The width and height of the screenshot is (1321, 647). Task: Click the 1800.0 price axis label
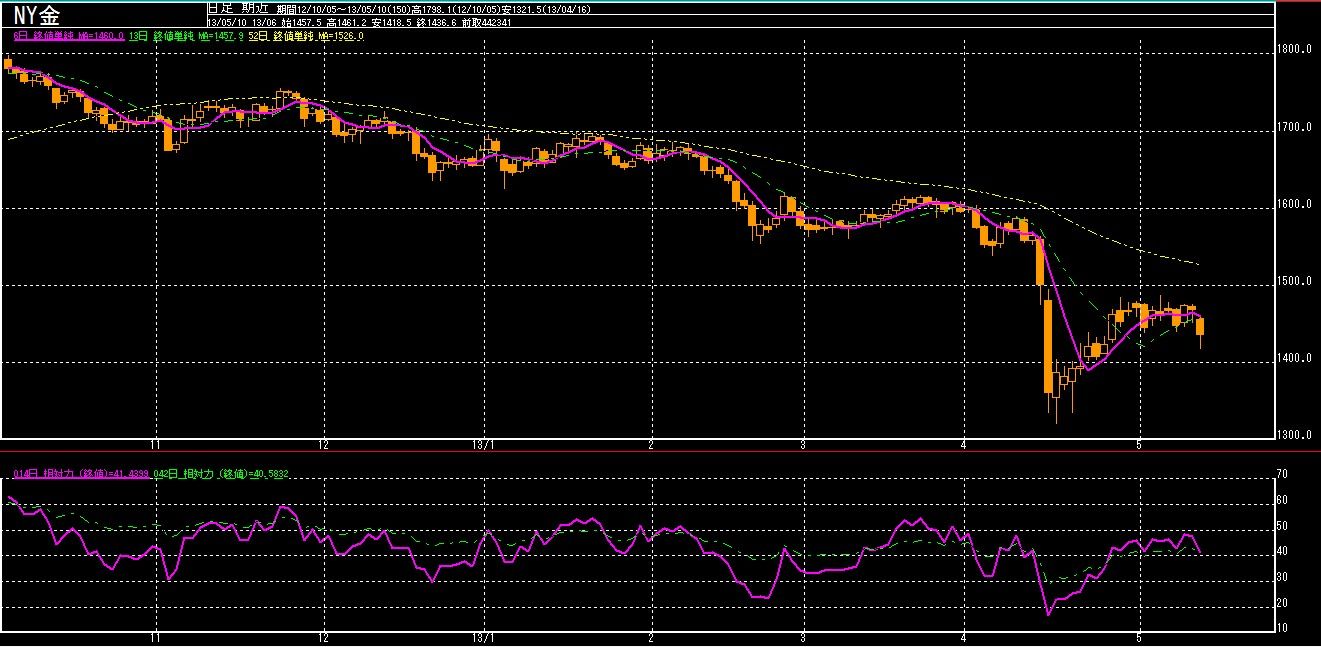click(1295, 49)
